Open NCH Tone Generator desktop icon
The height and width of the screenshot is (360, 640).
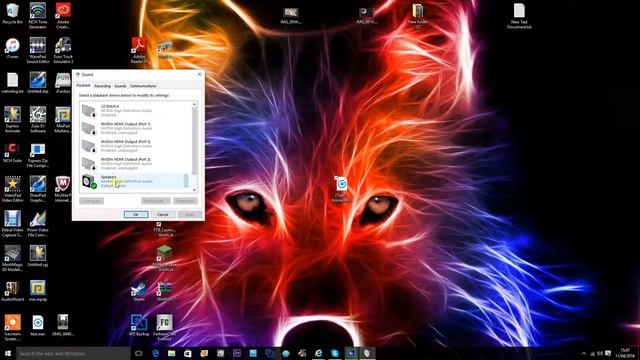tap(38, 16)
